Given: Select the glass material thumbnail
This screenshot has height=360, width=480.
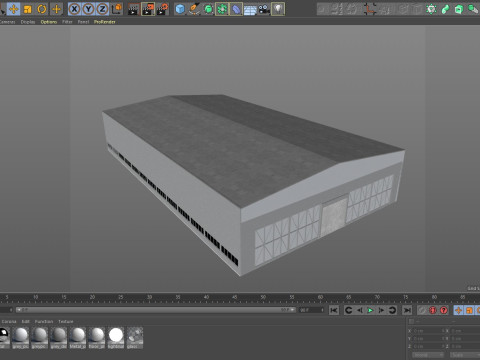Looking at the screenshot, I should pos(135,338).
